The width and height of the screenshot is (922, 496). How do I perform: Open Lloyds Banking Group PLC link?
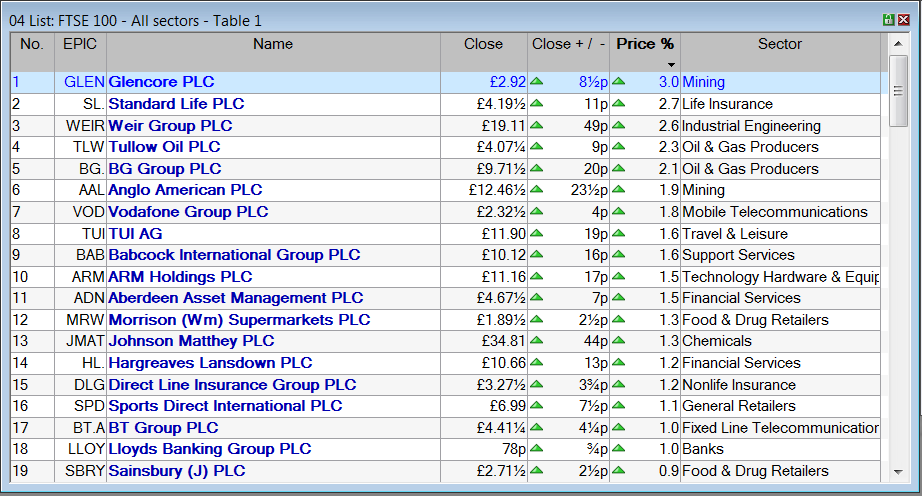209,450
